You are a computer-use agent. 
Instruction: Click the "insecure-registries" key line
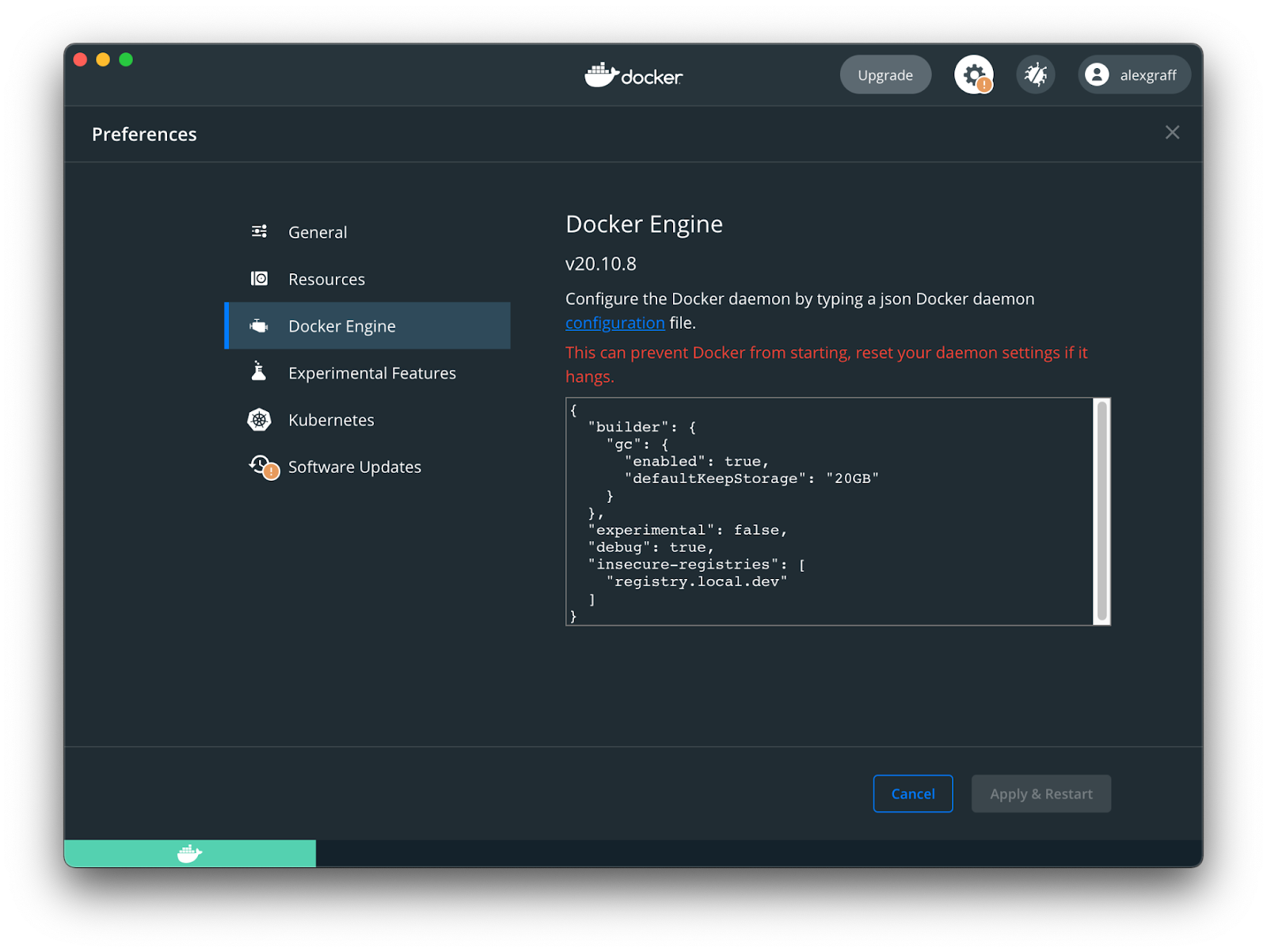coord(697,565)
